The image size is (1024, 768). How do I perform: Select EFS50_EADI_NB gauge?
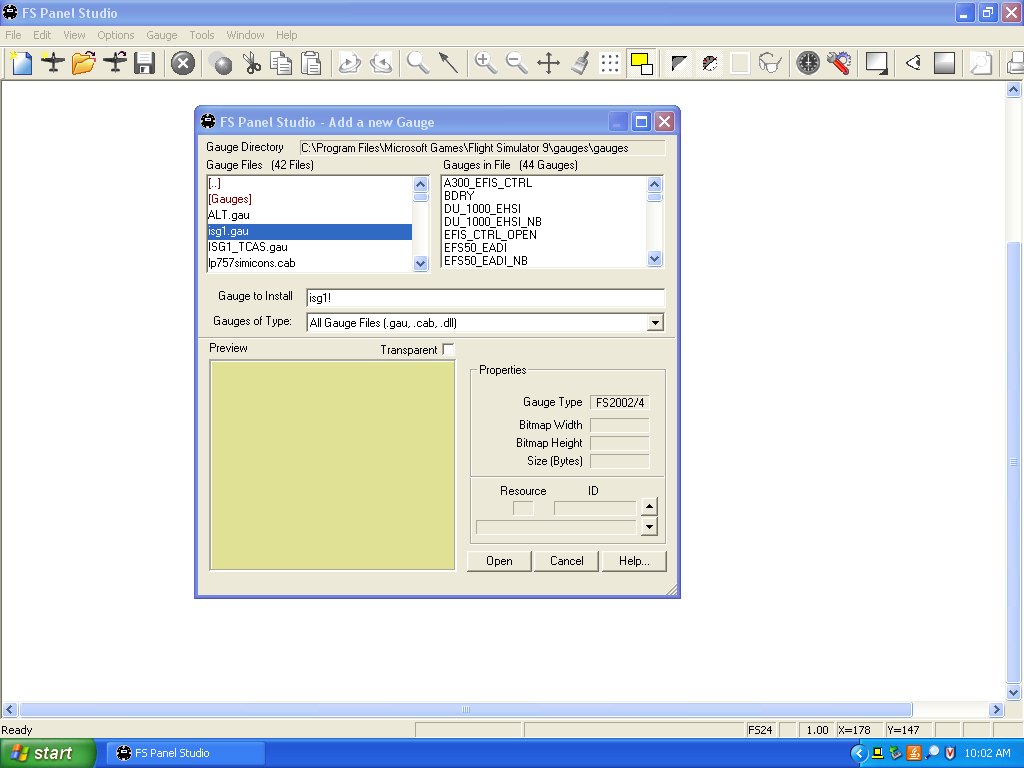[x=543, y=261]
